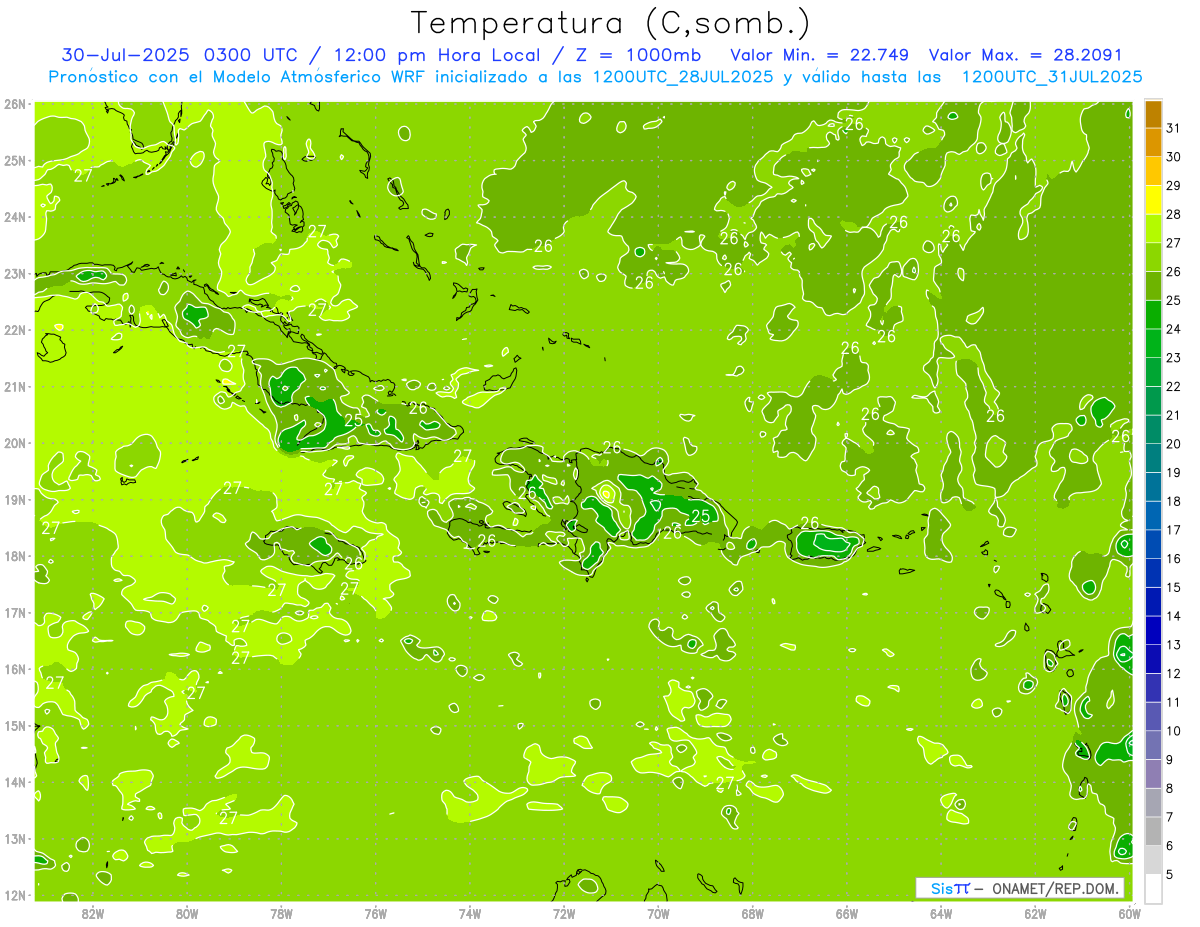The image size is (1200, 927).
Task: Click the 70W longitude label
Action: point(658,912)
